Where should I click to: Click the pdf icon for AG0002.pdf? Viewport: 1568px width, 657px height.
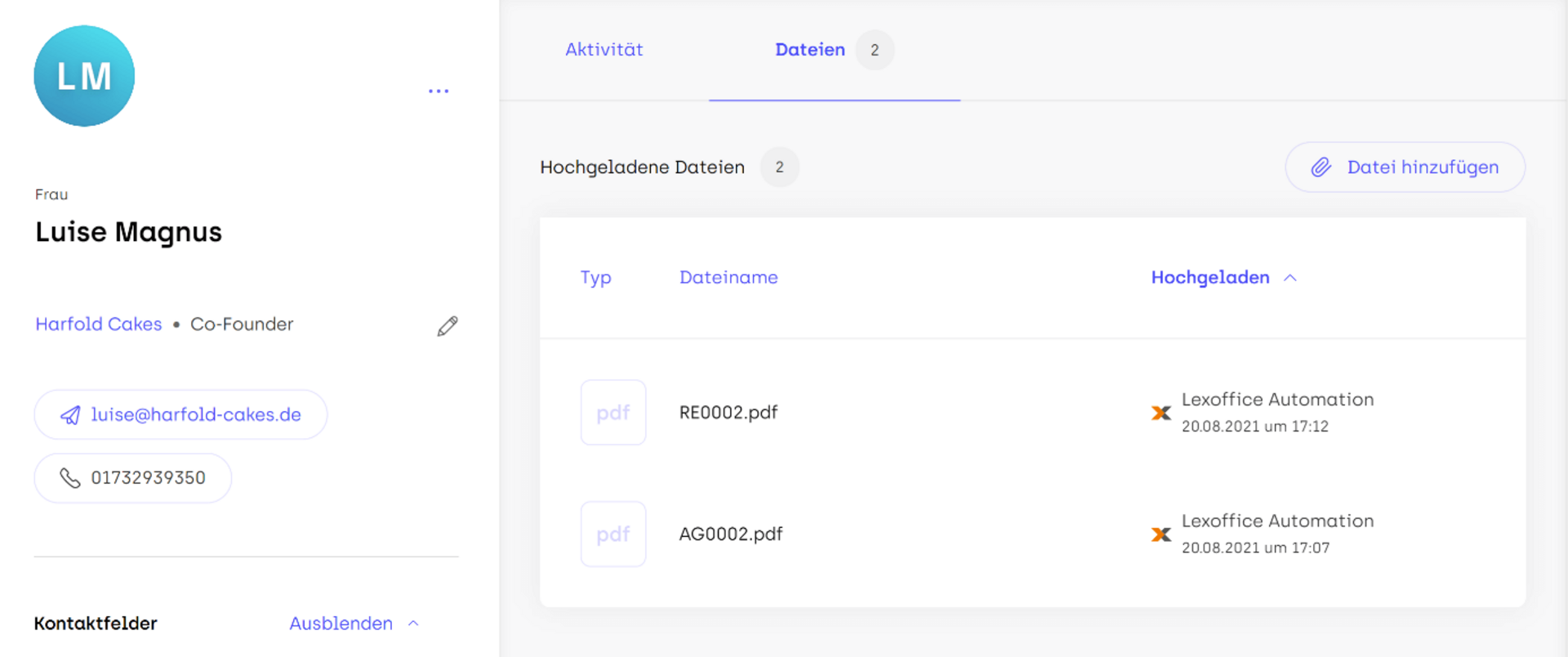(x=612, y=534)
